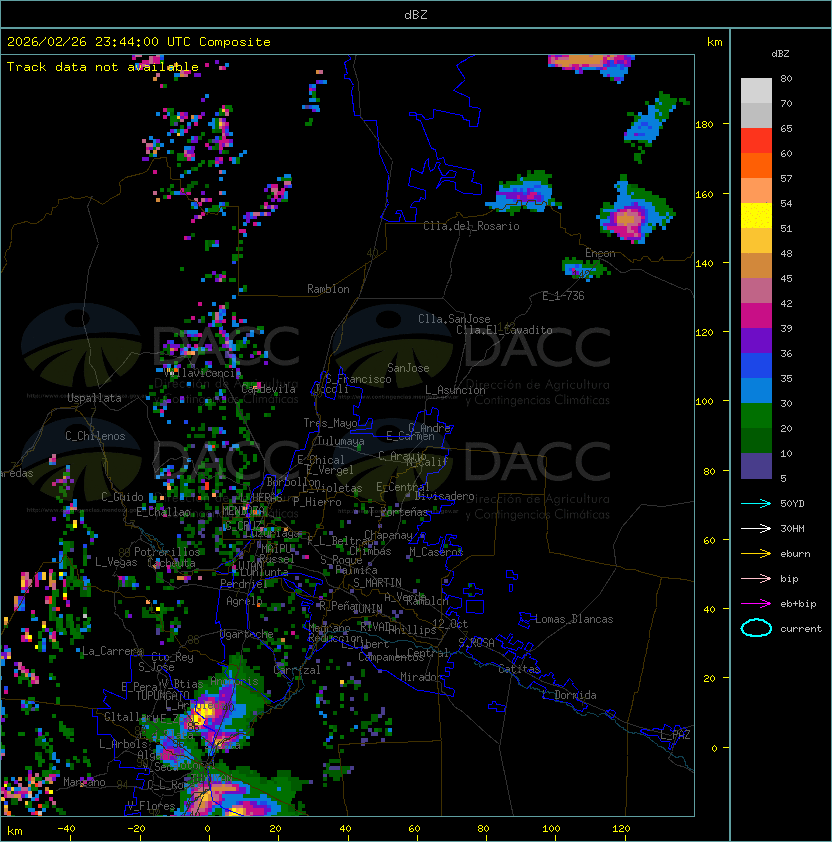This screenshot has width=832, height=842.
Task: Click the bright yellow 54 dBZ legend swatch
Action: pos(756,216)
